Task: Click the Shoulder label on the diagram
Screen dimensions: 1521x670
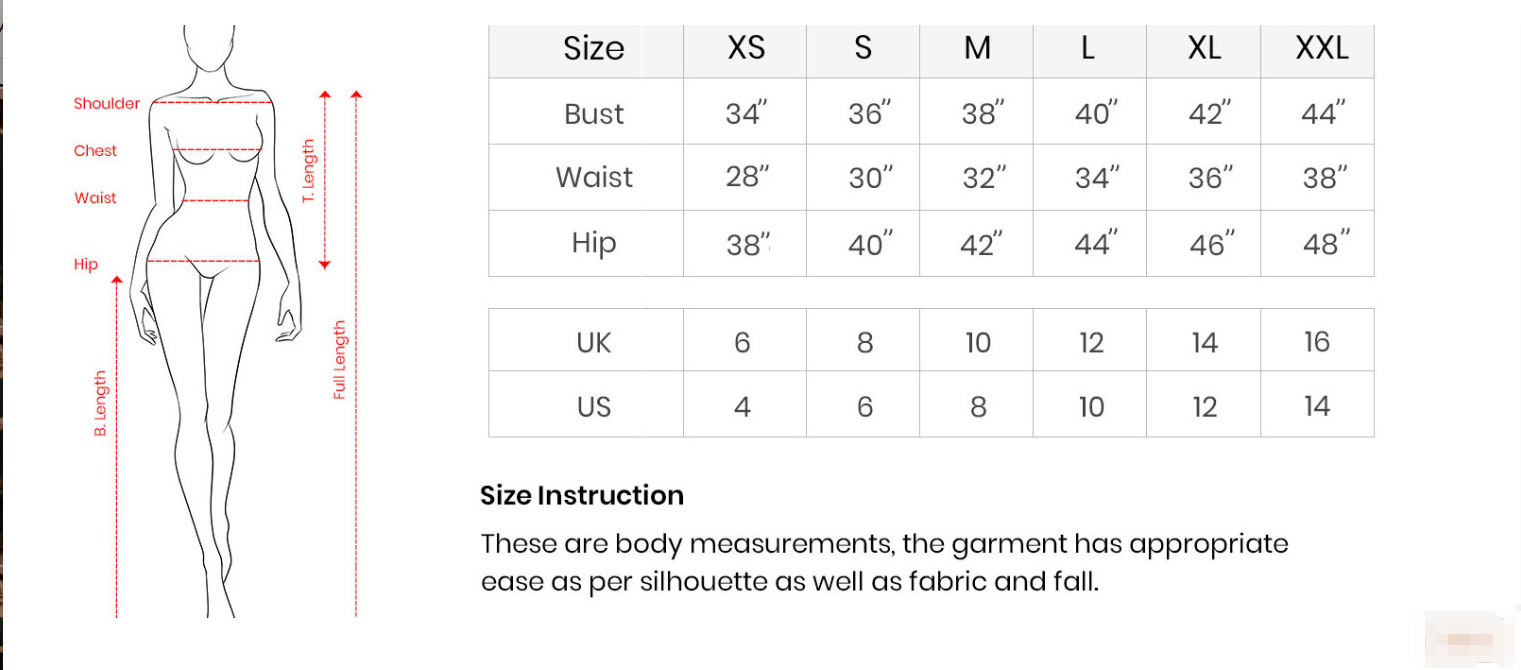Action: click(107, 103)
